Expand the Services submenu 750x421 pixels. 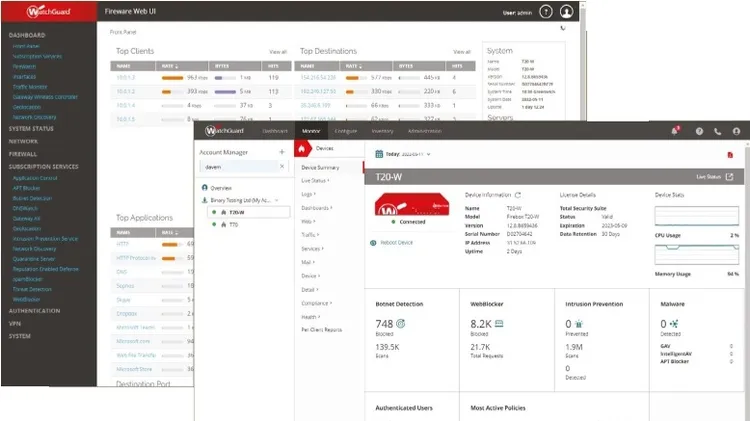[x=312, y=249]
